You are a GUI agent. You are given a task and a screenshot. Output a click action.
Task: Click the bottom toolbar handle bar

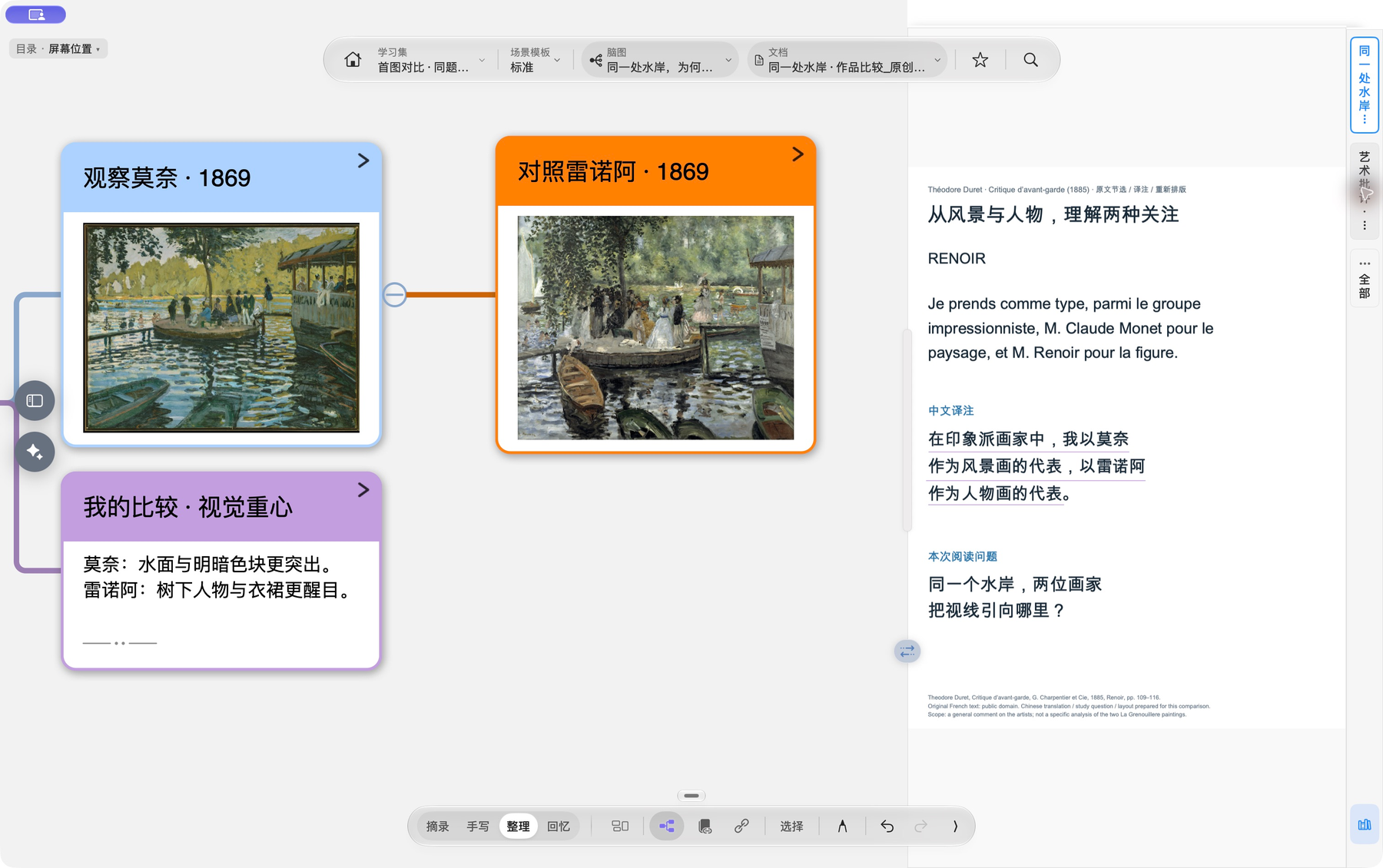(691, 796)
